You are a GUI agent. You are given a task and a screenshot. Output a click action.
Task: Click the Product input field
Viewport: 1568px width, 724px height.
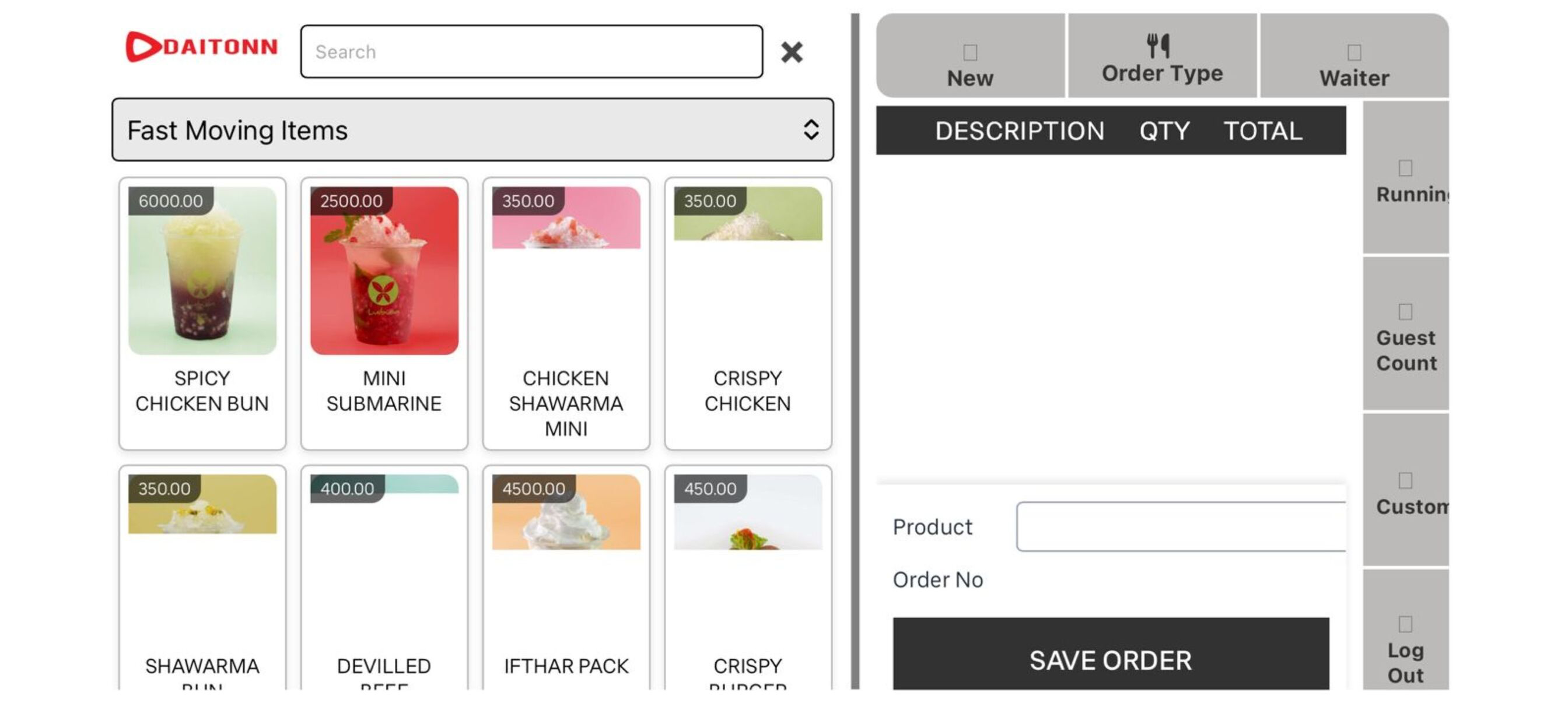click(1180, 527)
